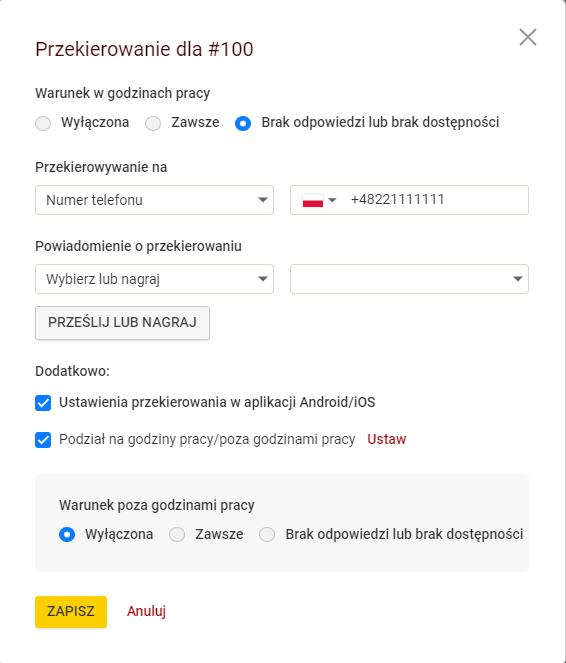Select Wyłączona for outside working hours
The width and height of the screenshot is (566, 663).
(x=67, y=534)
